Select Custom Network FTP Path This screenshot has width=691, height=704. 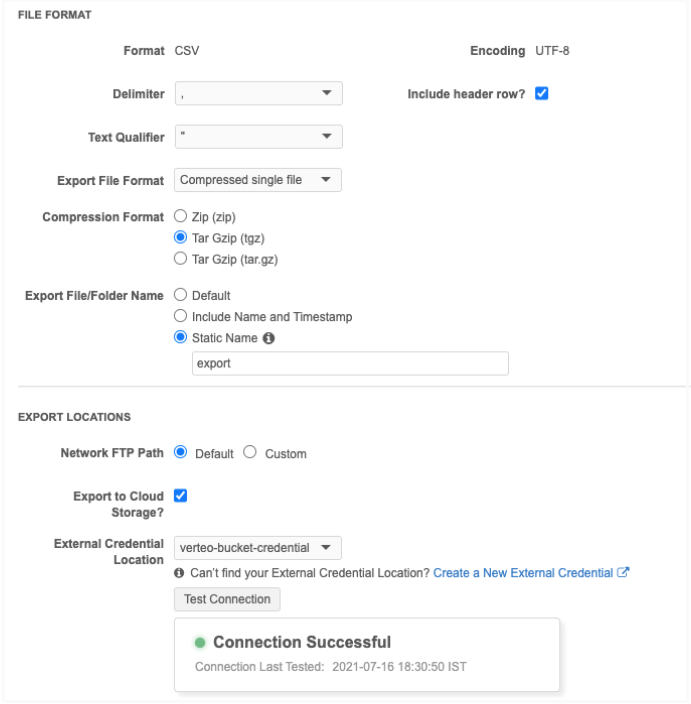pos(250,453)
